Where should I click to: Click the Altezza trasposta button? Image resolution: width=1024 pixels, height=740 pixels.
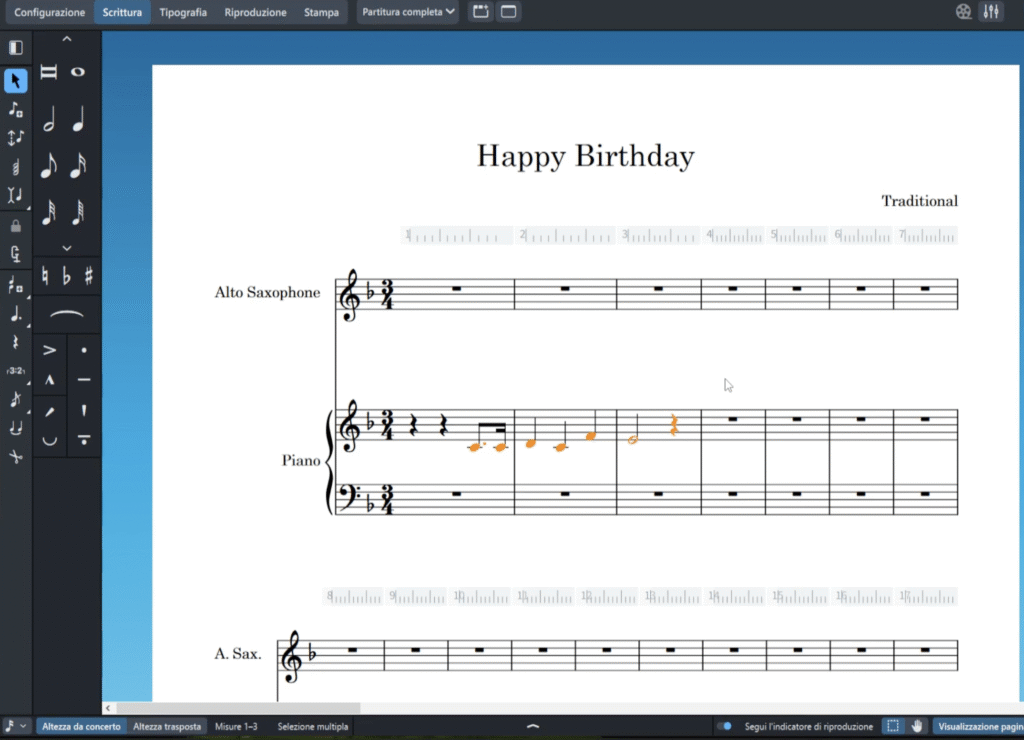pyautogui.click(x=167, y=726)
